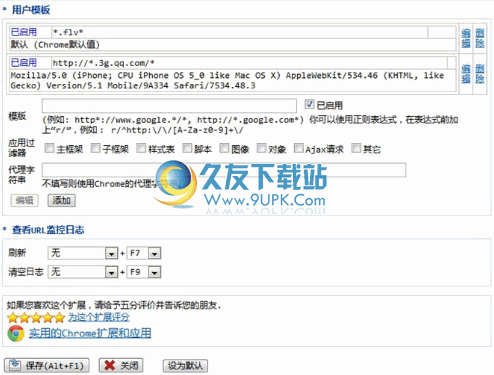Check the 样式表 filter checkbox
This screenshot has width=494, height=375.
pyautogui.click(x=141, y=148)
